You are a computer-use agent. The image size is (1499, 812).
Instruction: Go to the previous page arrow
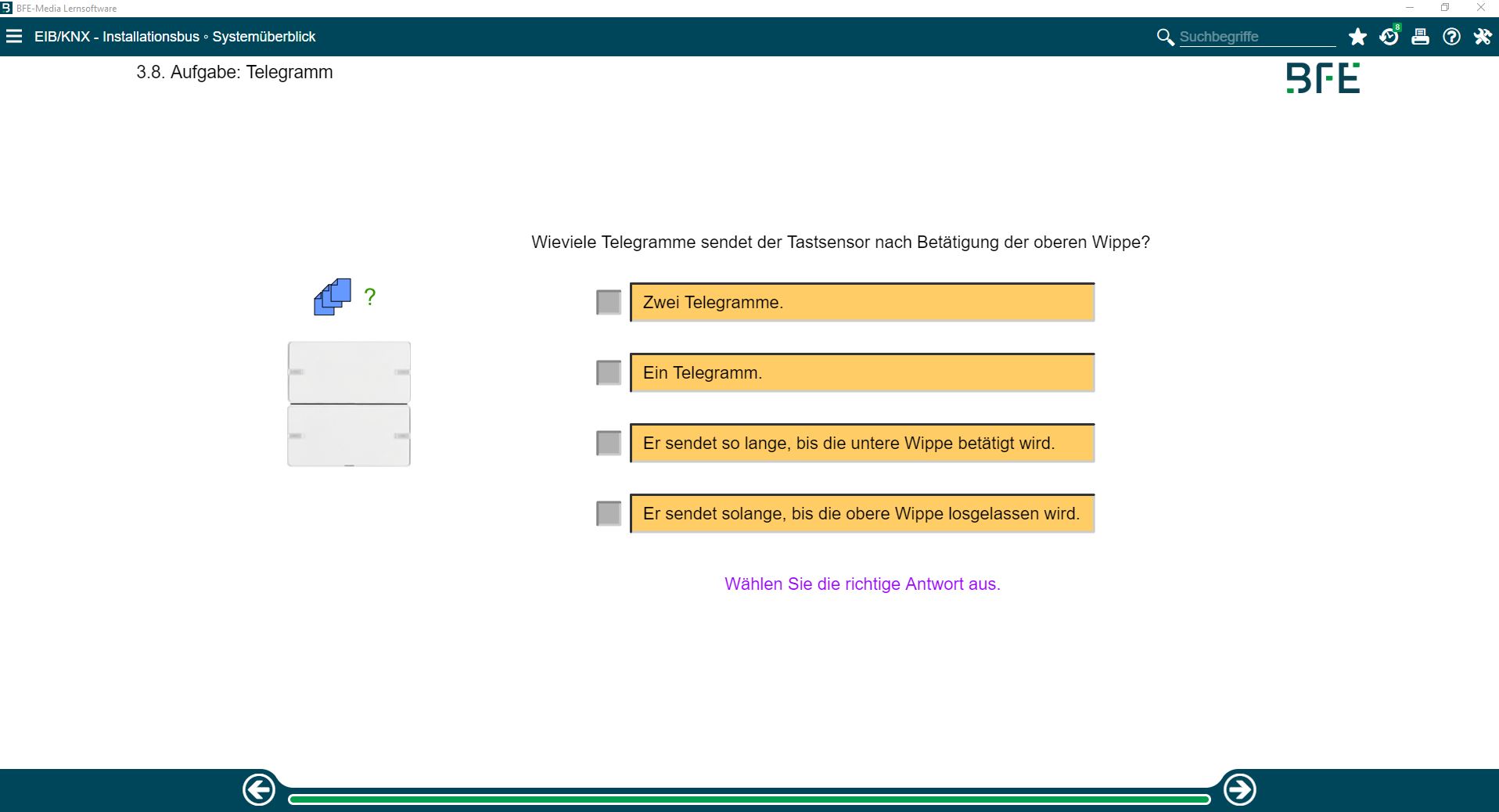[259, 789]
